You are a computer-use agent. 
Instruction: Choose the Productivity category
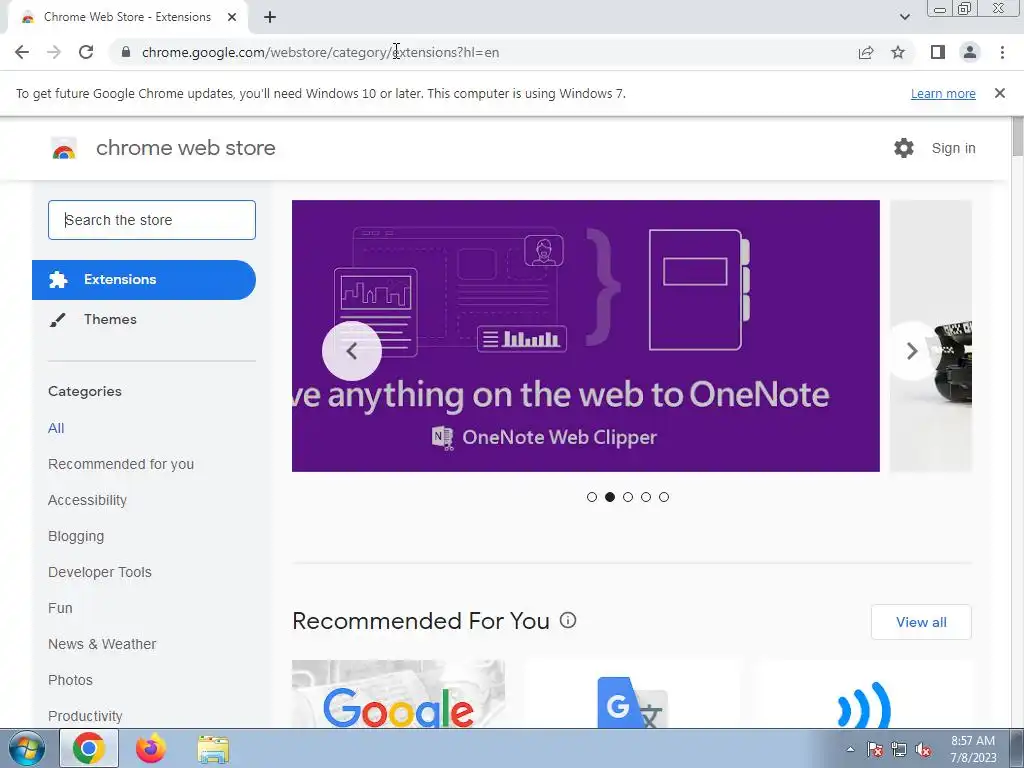(85, 716)
